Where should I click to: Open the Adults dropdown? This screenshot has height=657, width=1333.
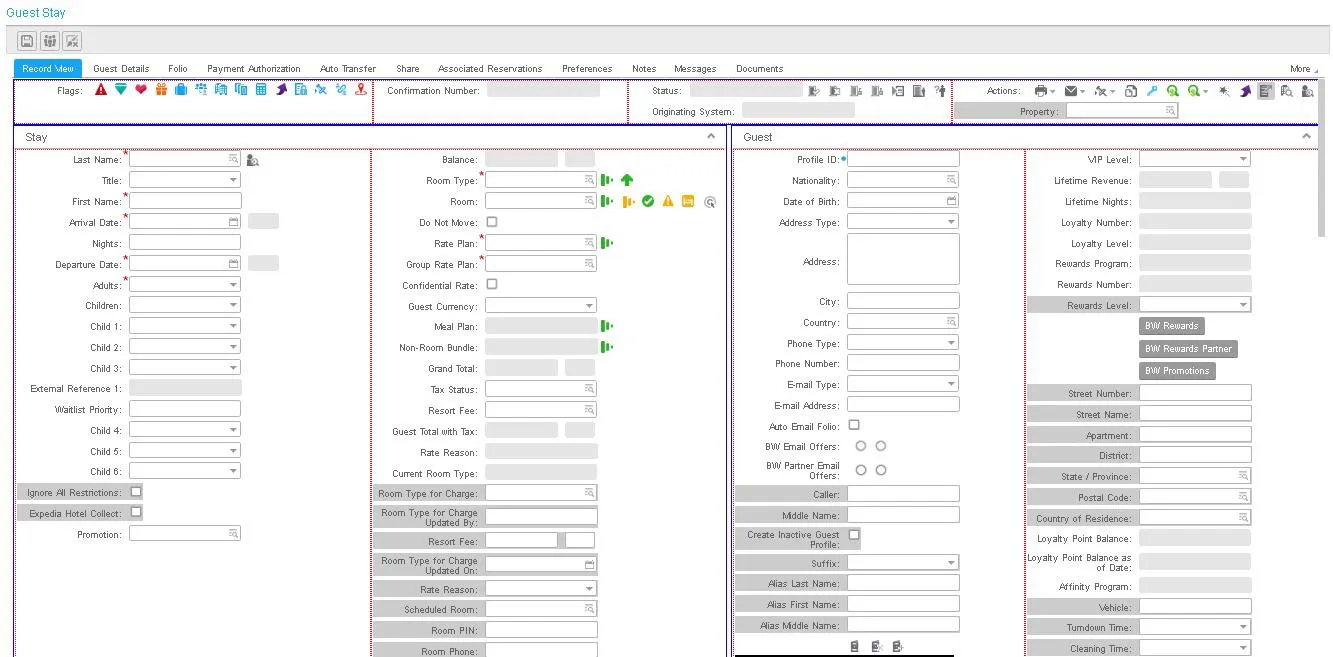point(185,284)
